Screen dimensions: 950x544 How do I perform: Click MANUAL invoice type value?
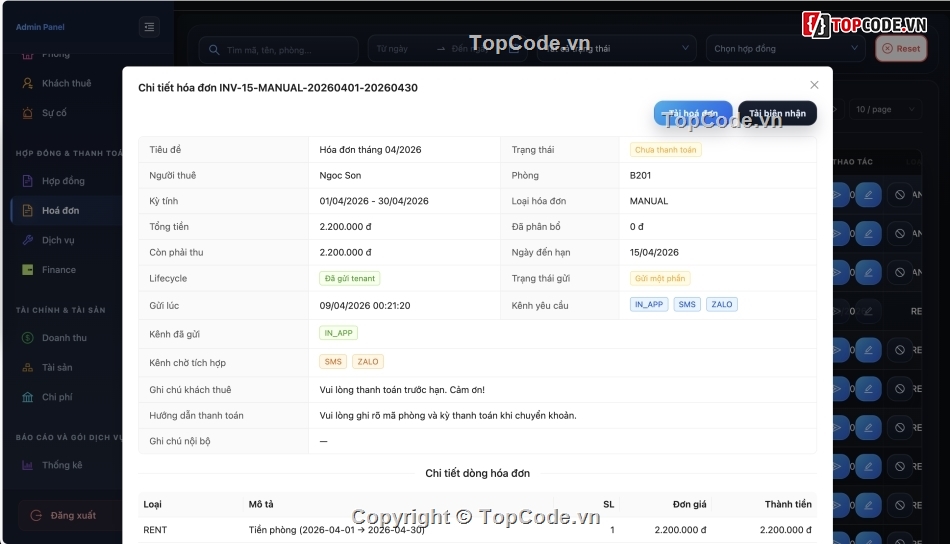click(649, 201)
